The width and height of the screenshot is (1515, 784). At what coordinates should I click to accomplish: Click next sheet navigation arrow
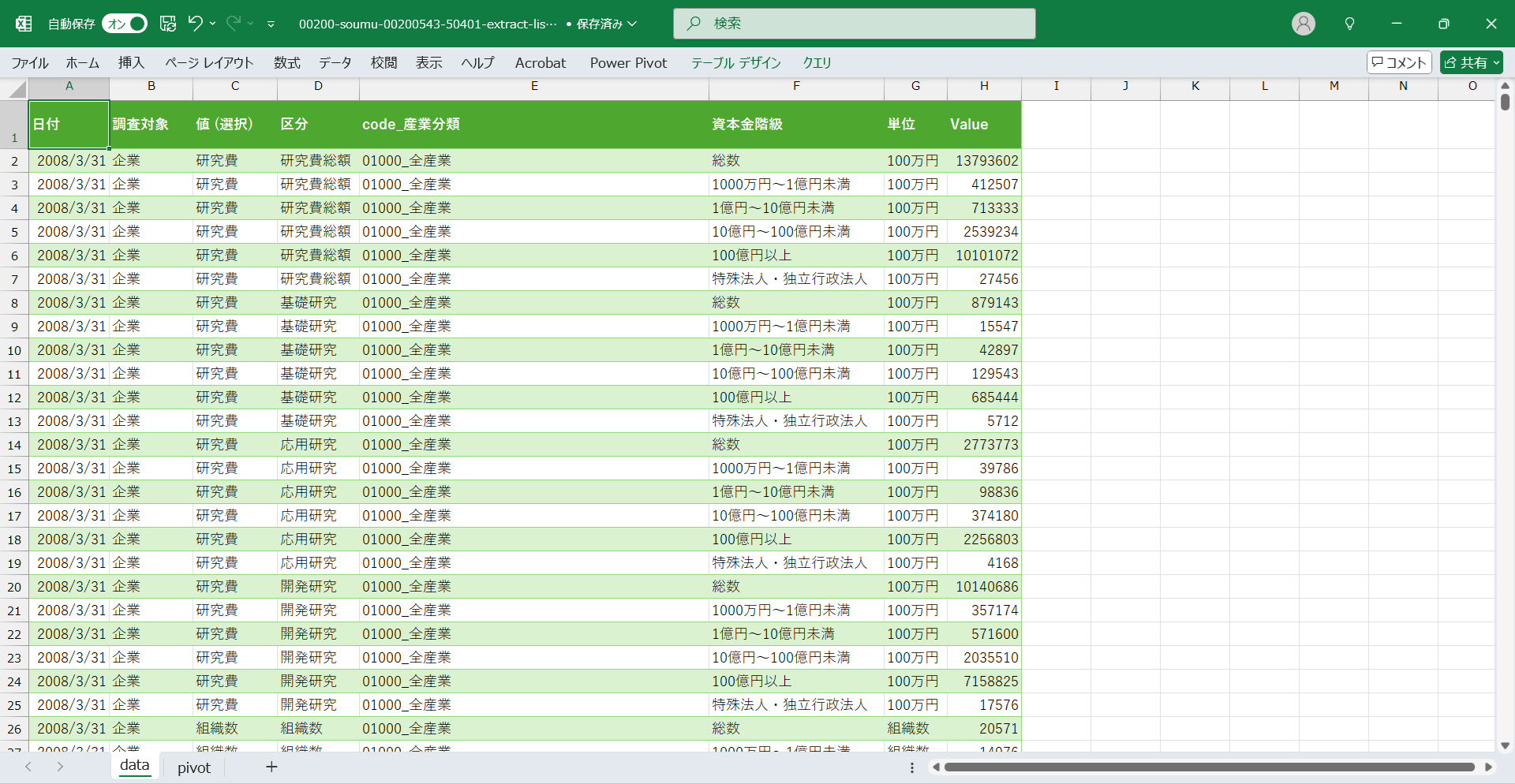[60, 767]
